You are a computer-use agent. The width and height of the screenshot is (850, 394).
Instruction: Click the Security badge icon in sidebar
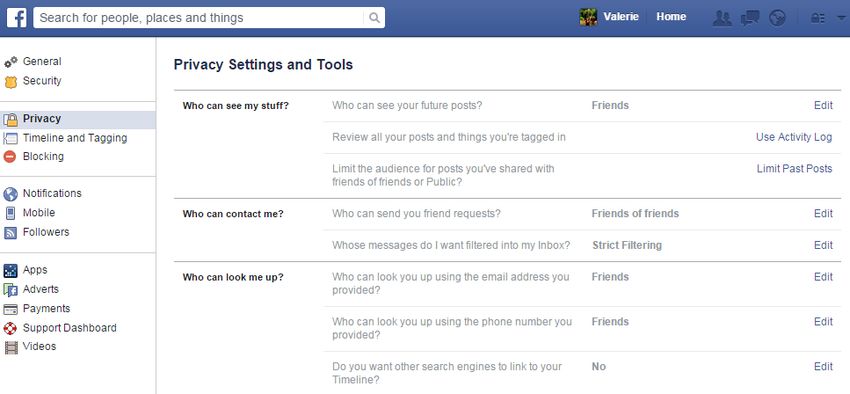(x=10, y=82)
